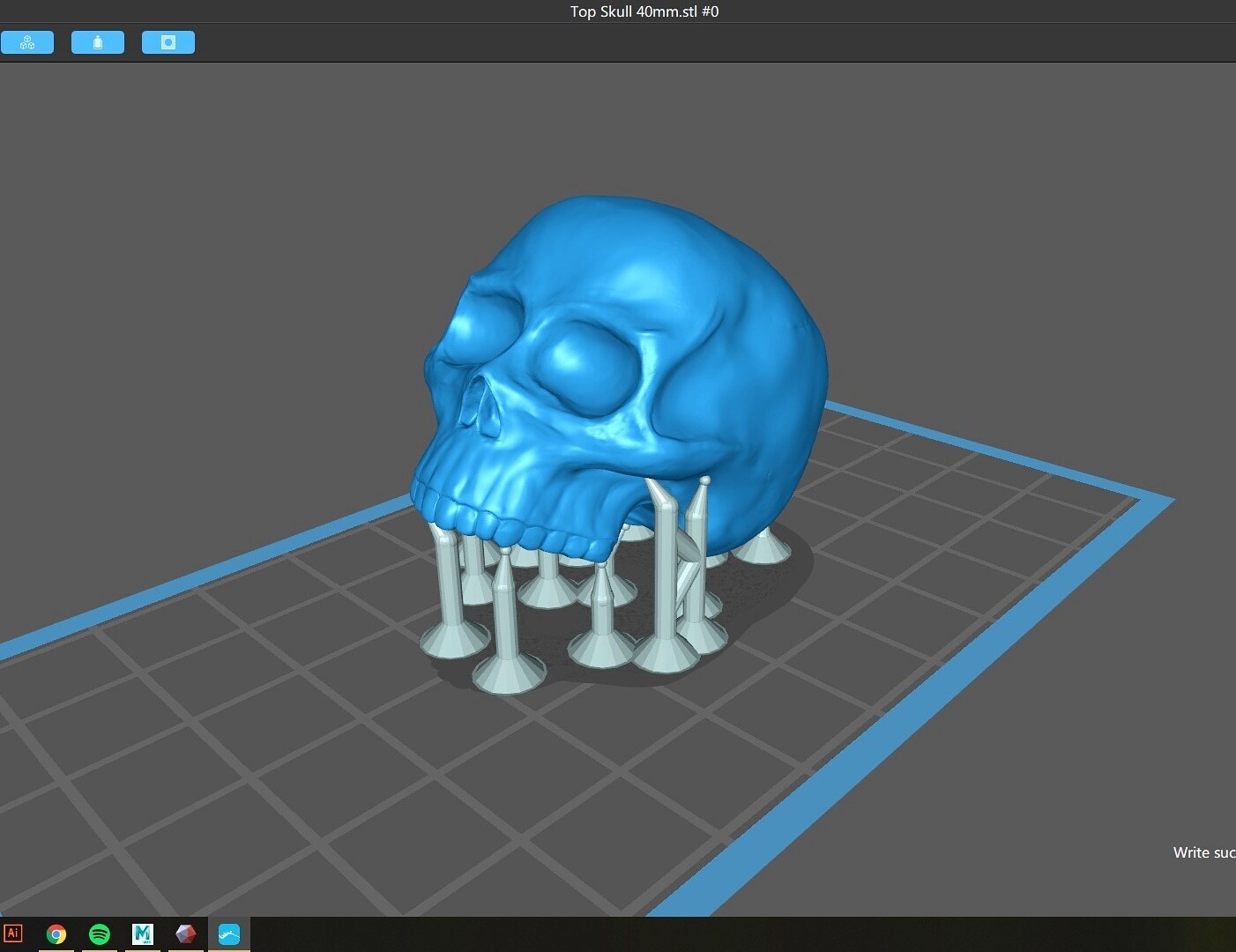Click the 'Write suc...' text near bottom right
This screenshot has width=1236, height=952.
point(1202,852)
